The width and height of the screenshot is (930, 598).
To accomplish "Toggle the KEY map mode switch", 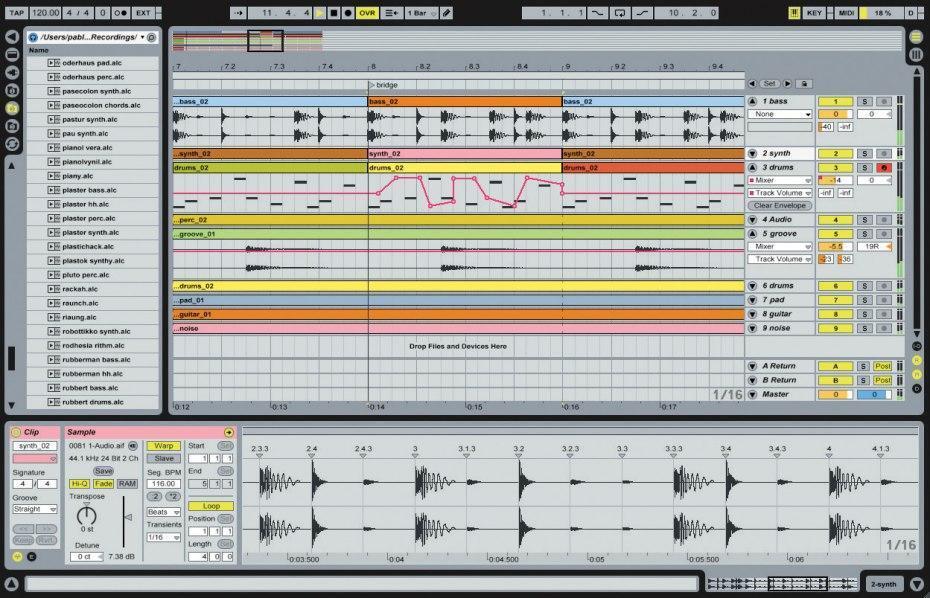I will pyautogui.click(x=815, y=13).
